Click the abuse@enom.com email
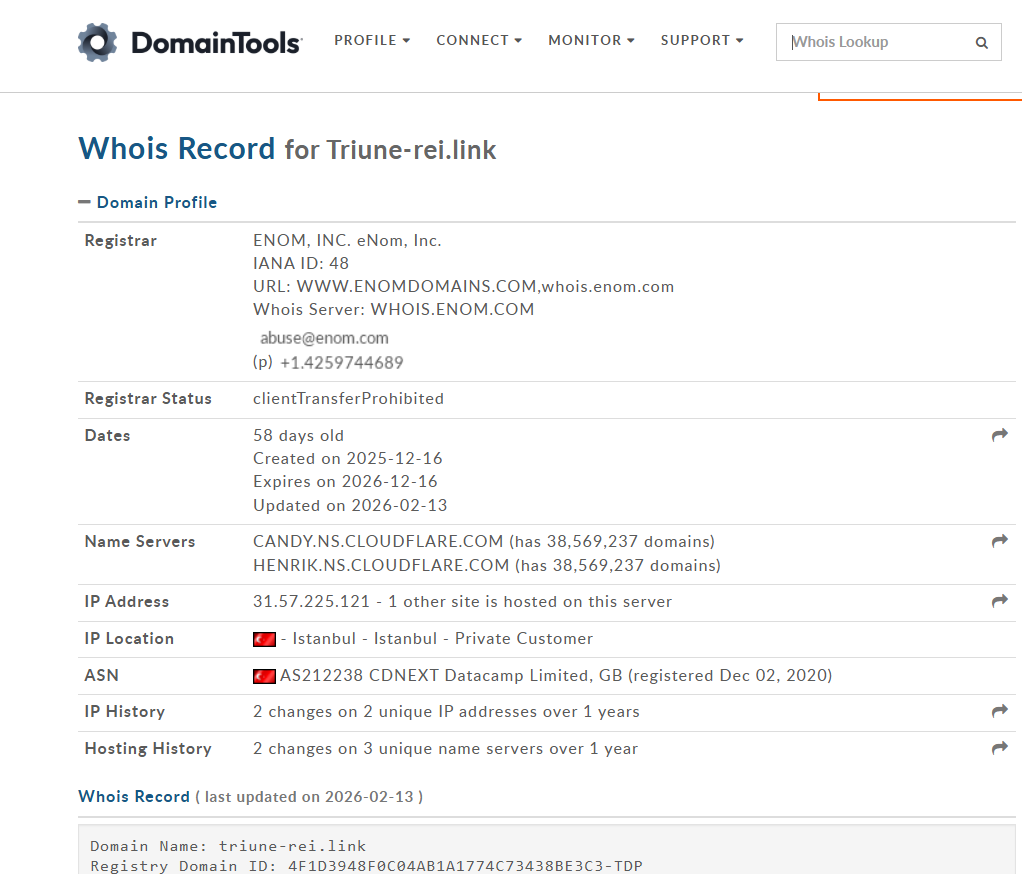 click(x=324, y=338)
